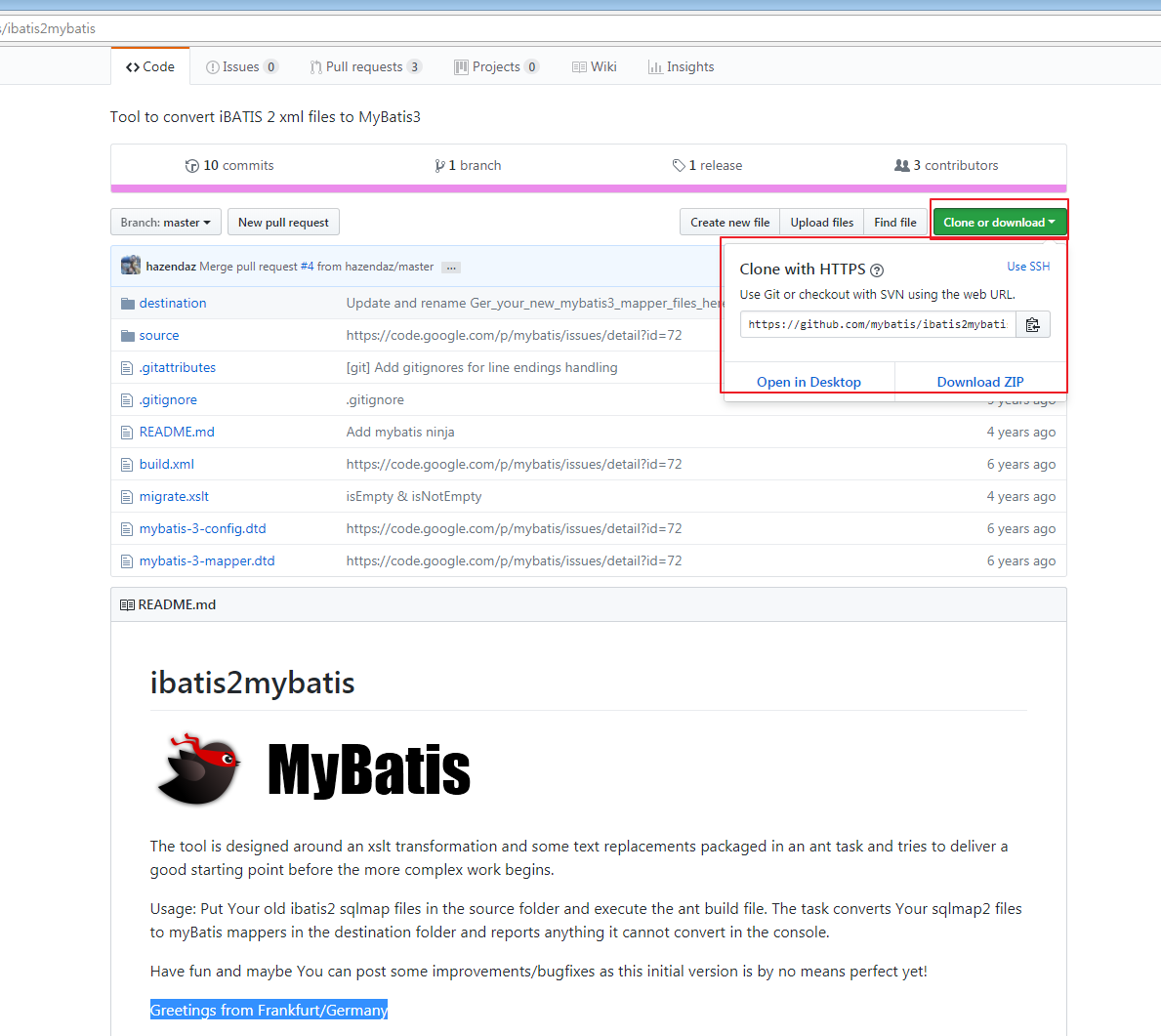Click the branch icon
Screen dimensions: 1161x1036
tap(439, 166)
